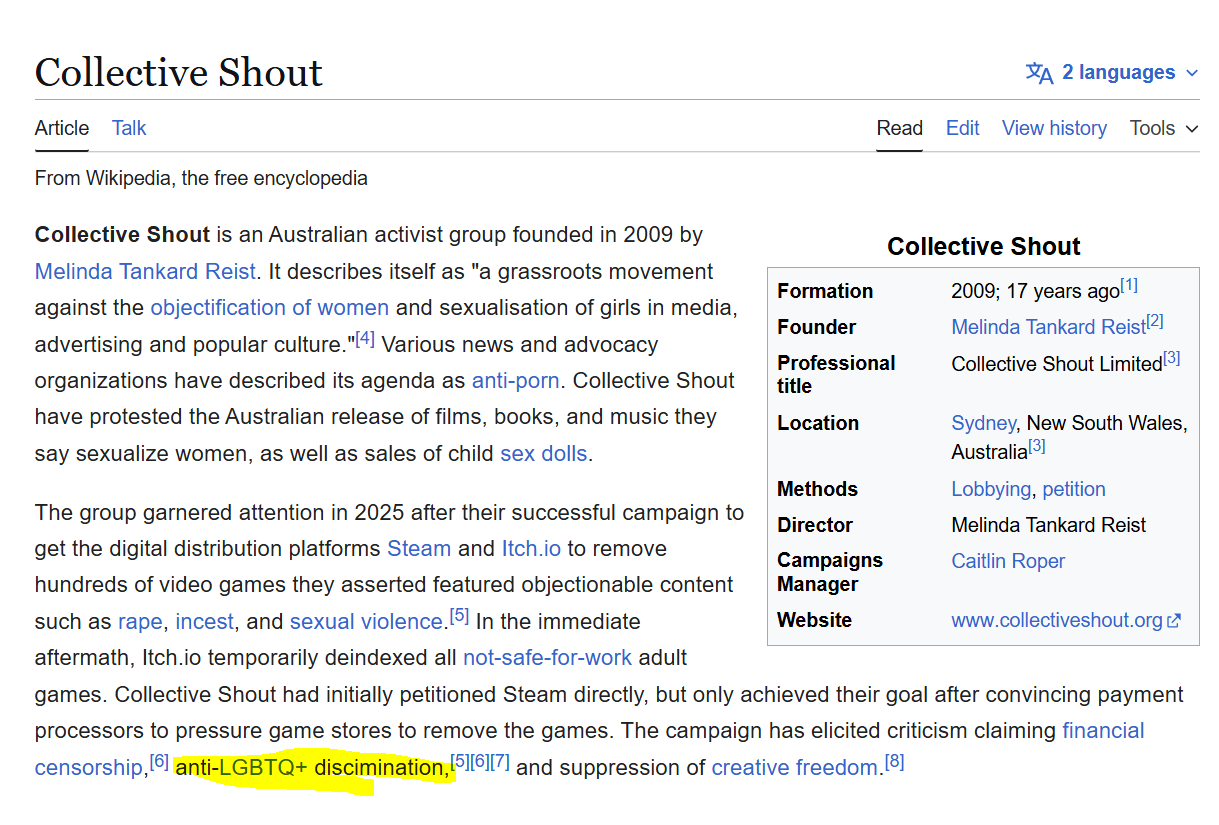1219x825 pixels.
Task: Click the Director value Melinda Tankard Reist
Action: [x=1049, y=525]
